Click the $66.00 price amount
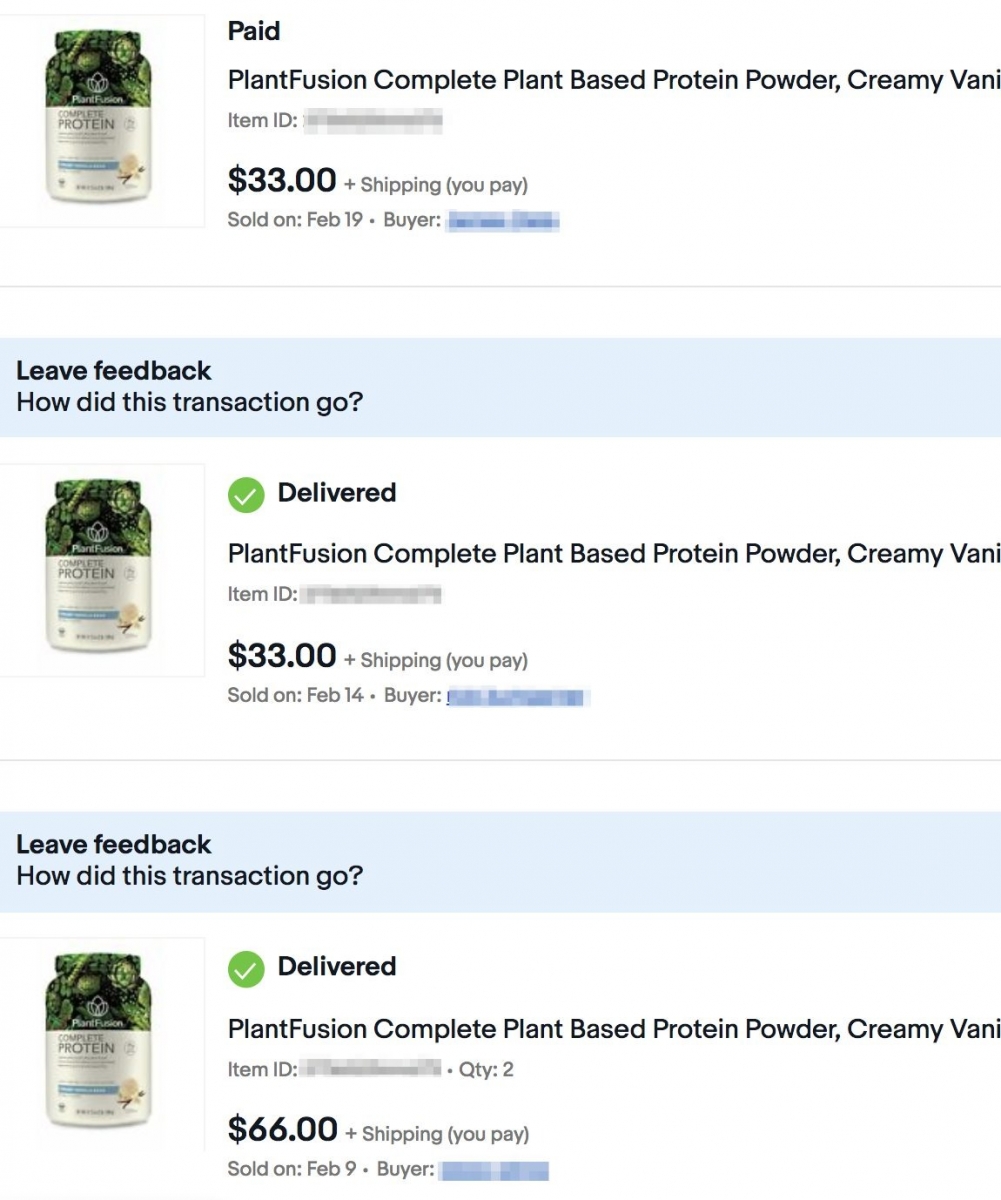The height and width of the screenshot is (1200, 1001). click(283, 1130)
